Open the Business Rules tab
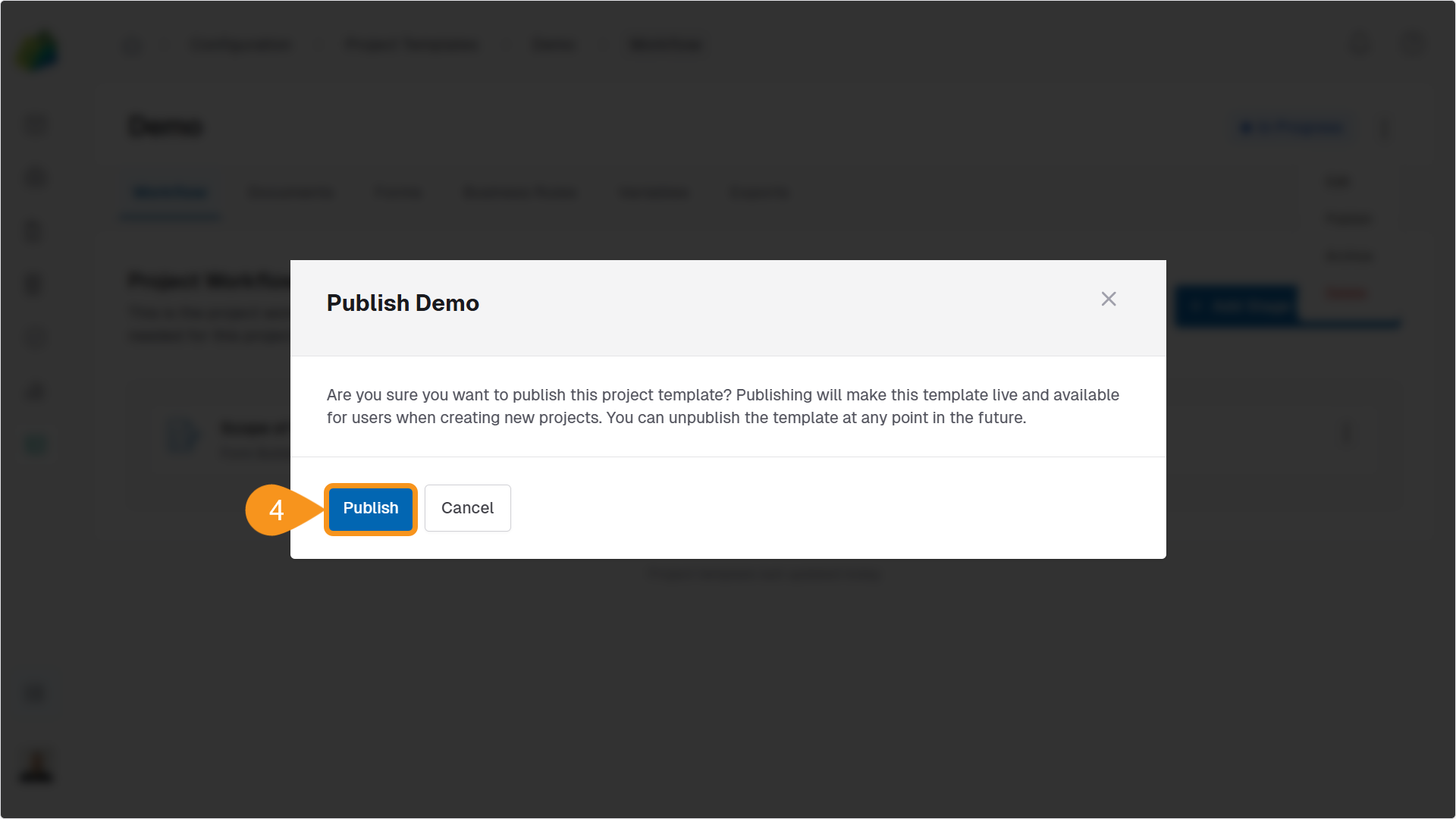This screenshot has height=819, width=1456. [x=519, y=193]
